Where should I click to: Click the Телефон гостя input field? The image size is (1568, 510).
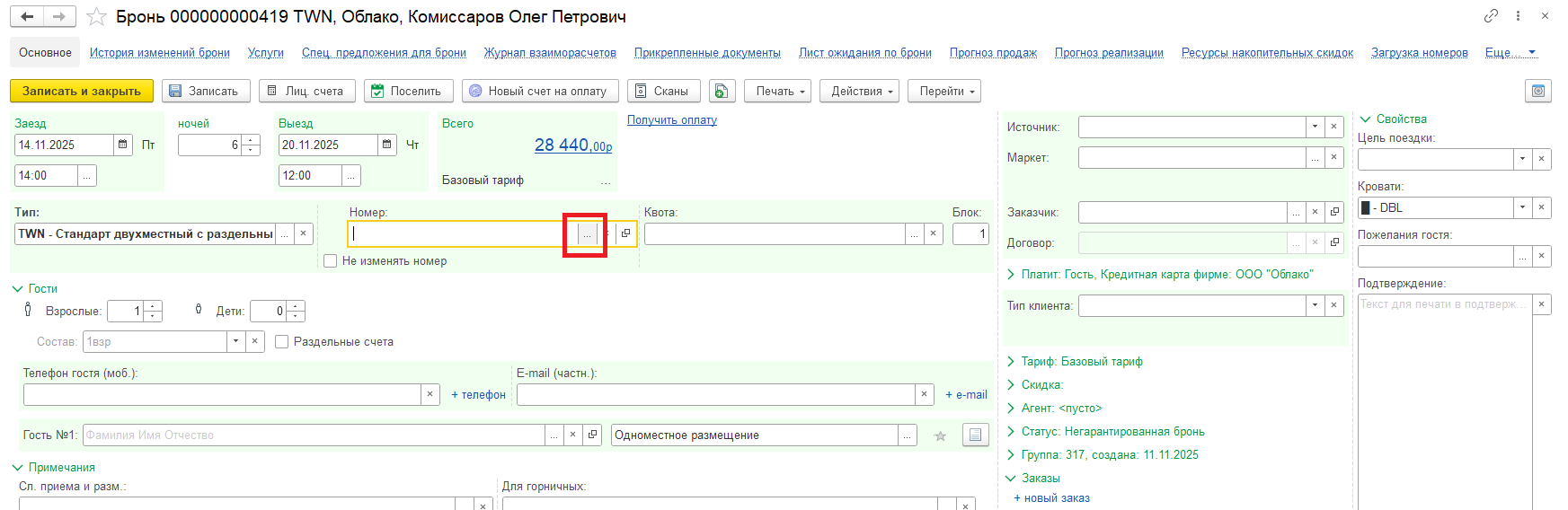(221, 395)
